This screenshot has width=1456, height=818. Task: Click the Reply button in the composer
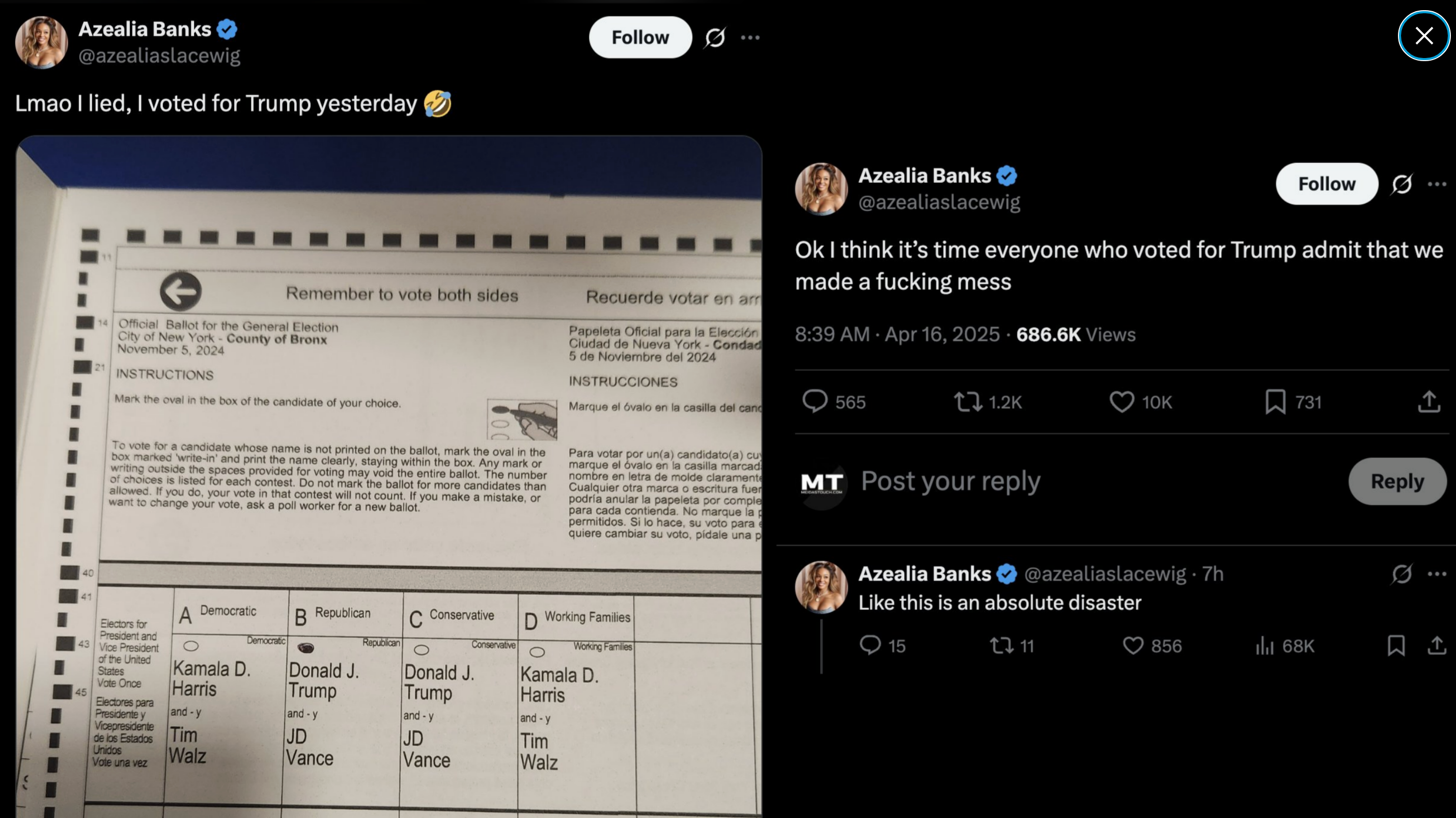pos(1396,481)
